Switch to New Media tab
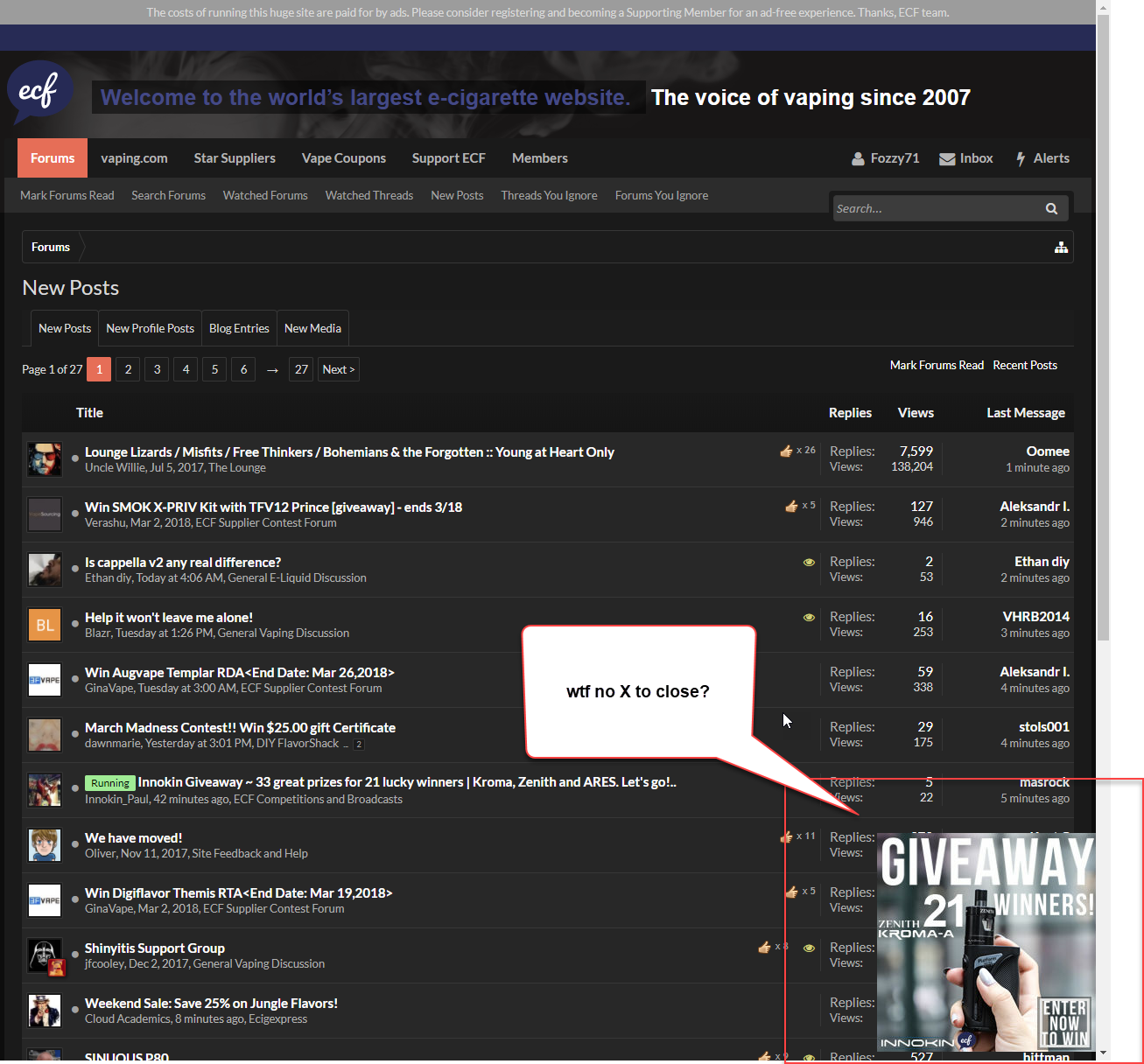This screenshot has height=1064, width=1144. coord(312,328)
